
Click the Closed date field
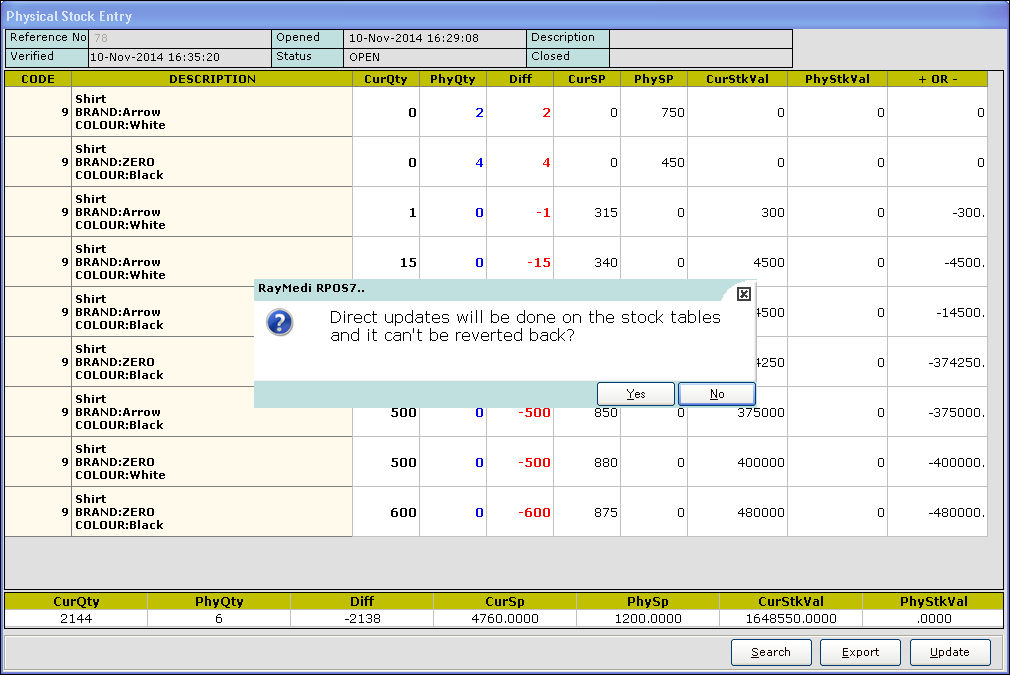pyautogui.click(x=700, y=57)
